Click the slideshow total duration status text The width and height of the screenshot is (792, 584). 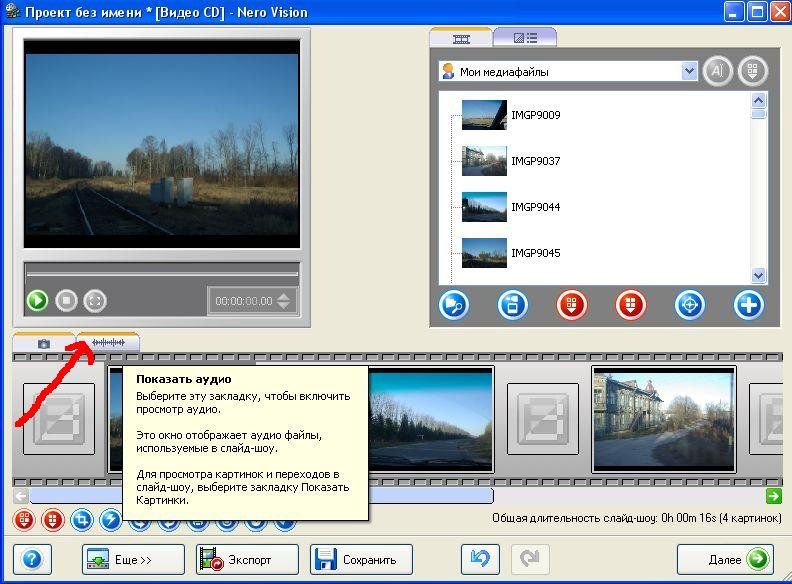[x=636, y=518]
